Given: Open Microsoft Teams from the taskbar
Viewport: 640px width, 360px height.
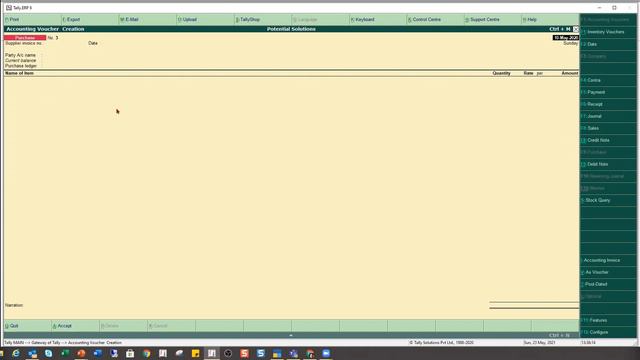Looking at the screenshot, I should click(x=293, y=353).
